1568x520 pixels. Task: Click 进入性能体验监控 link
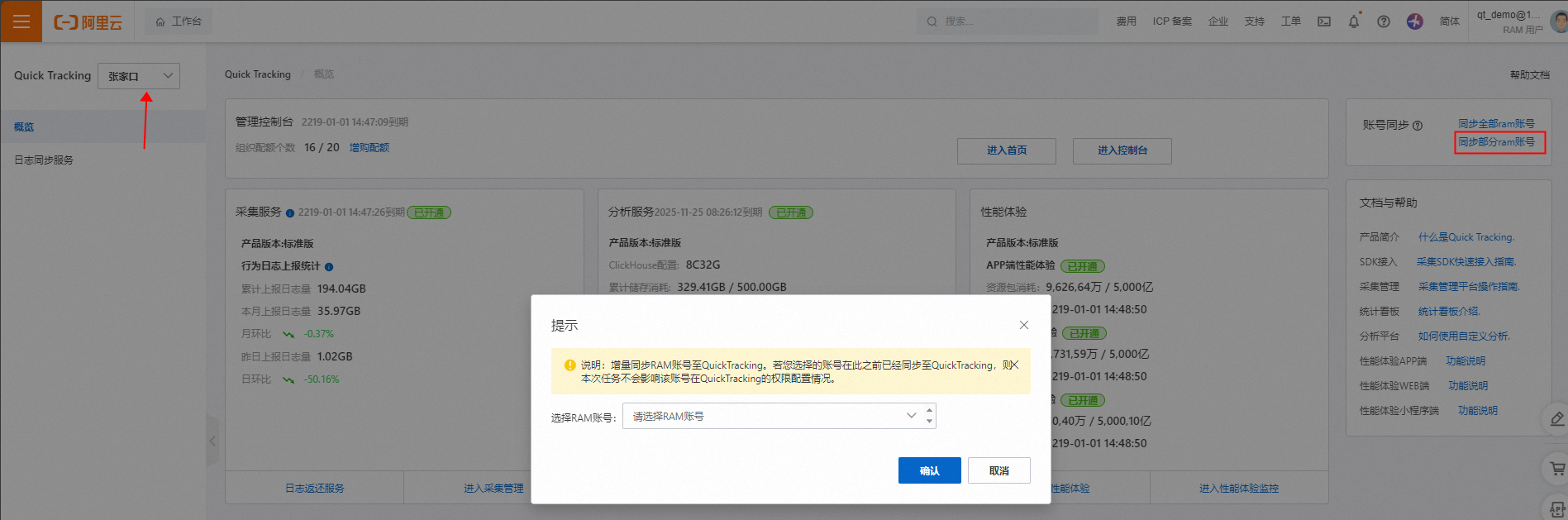[x=1239, y=489]
